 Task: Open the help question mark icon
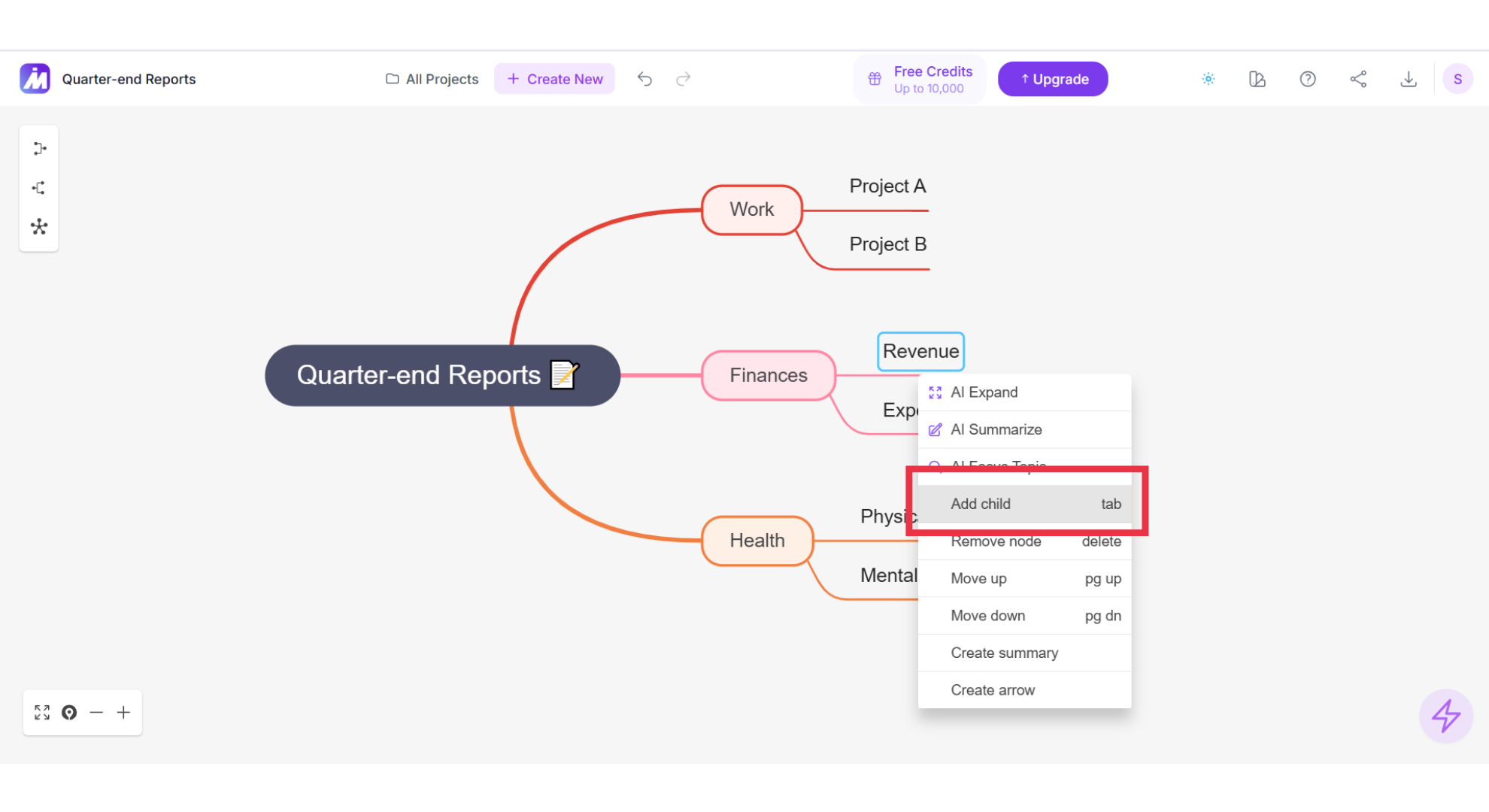tap(1308, 79)
